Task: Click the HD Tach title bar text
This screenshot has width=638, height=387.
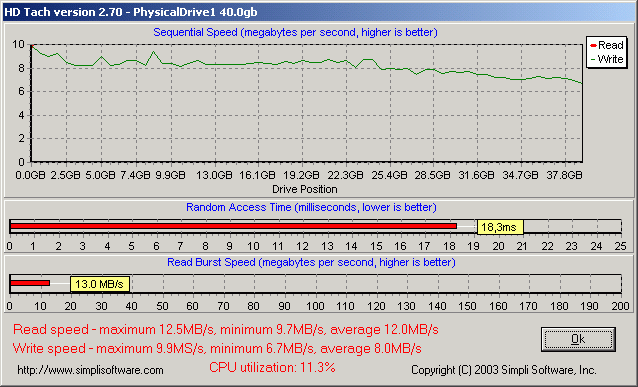Action: 131,12
